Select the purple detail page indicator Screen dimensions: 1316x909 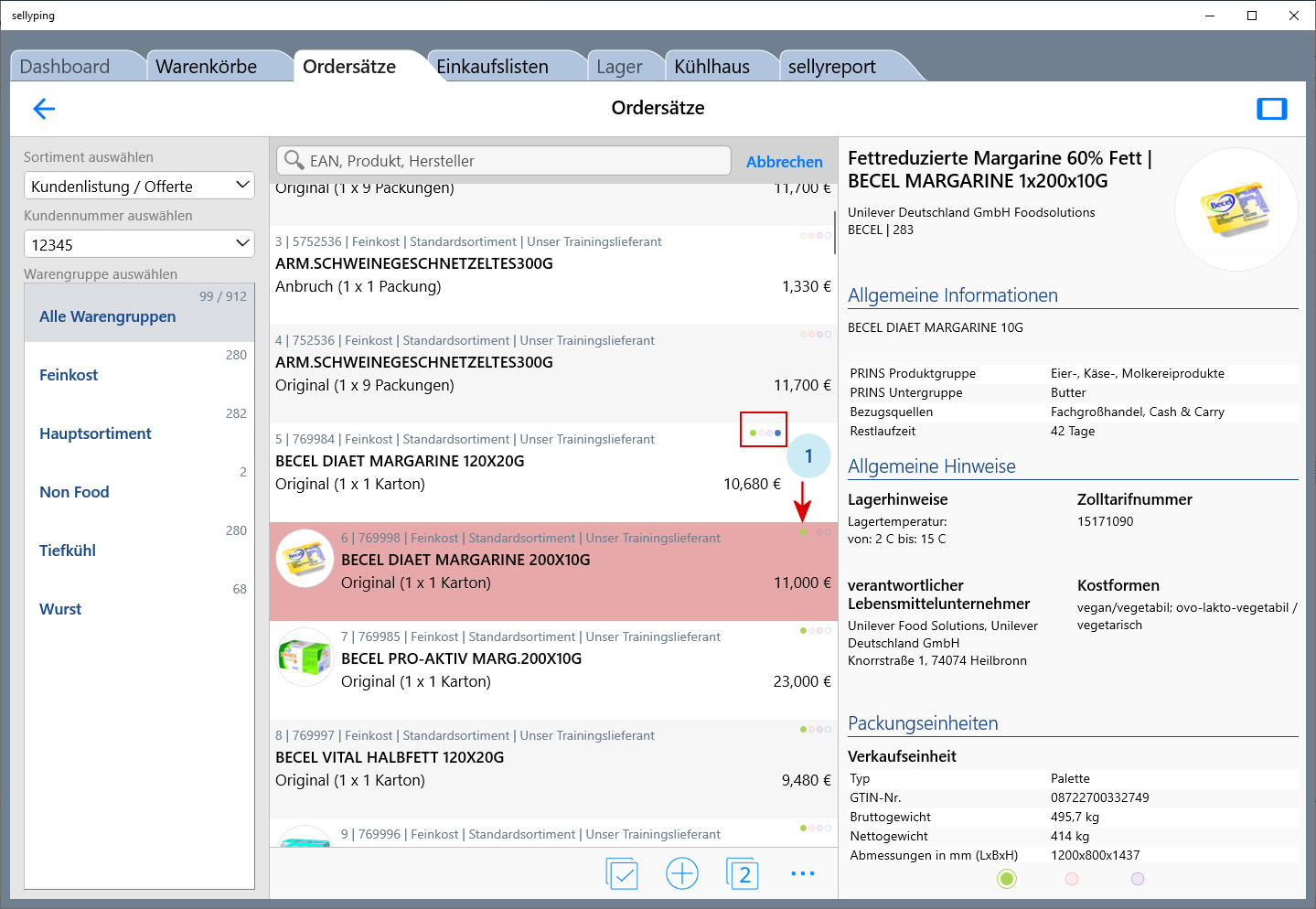[1138, 879]
